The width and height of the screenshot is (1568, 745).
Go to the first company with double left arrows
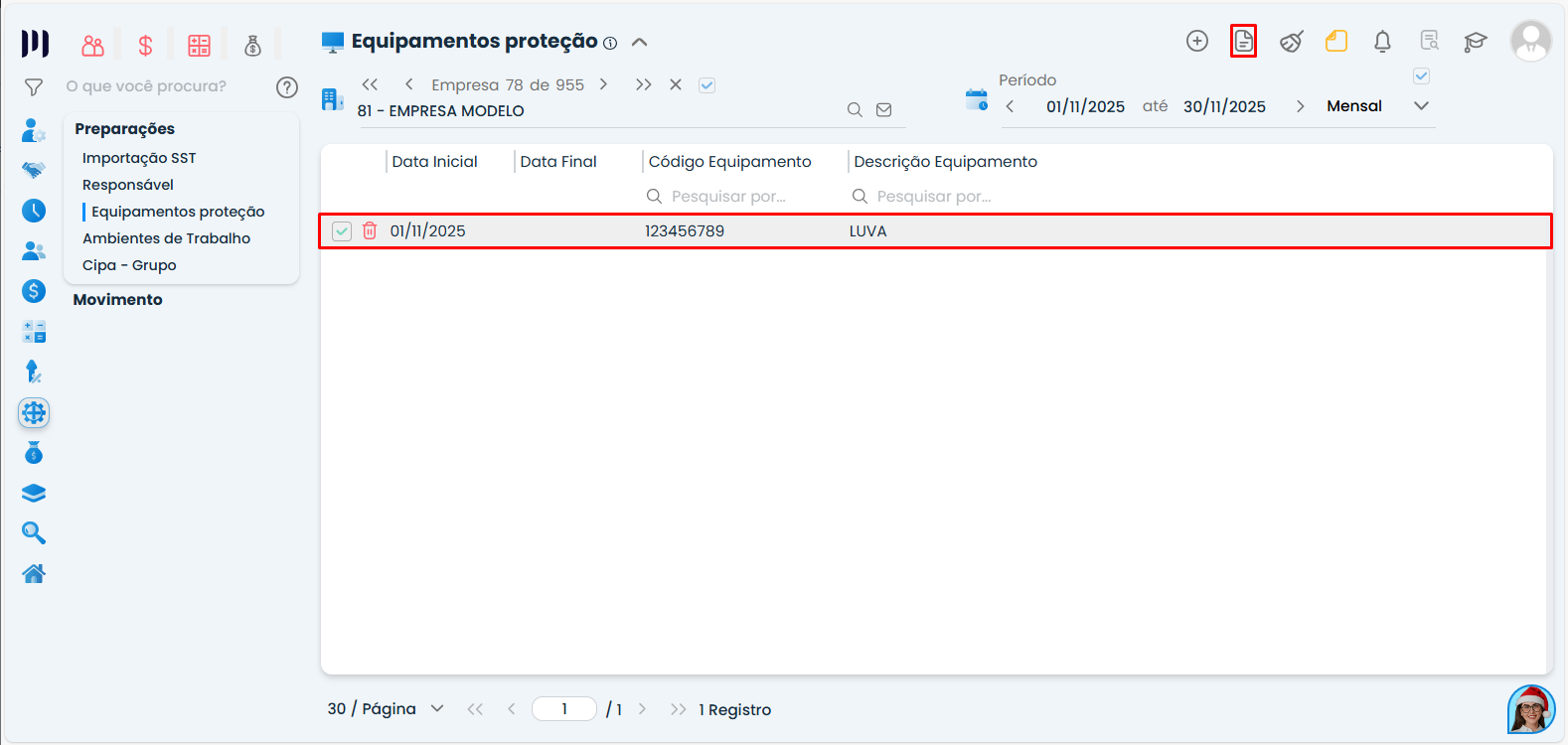point(370,84)
